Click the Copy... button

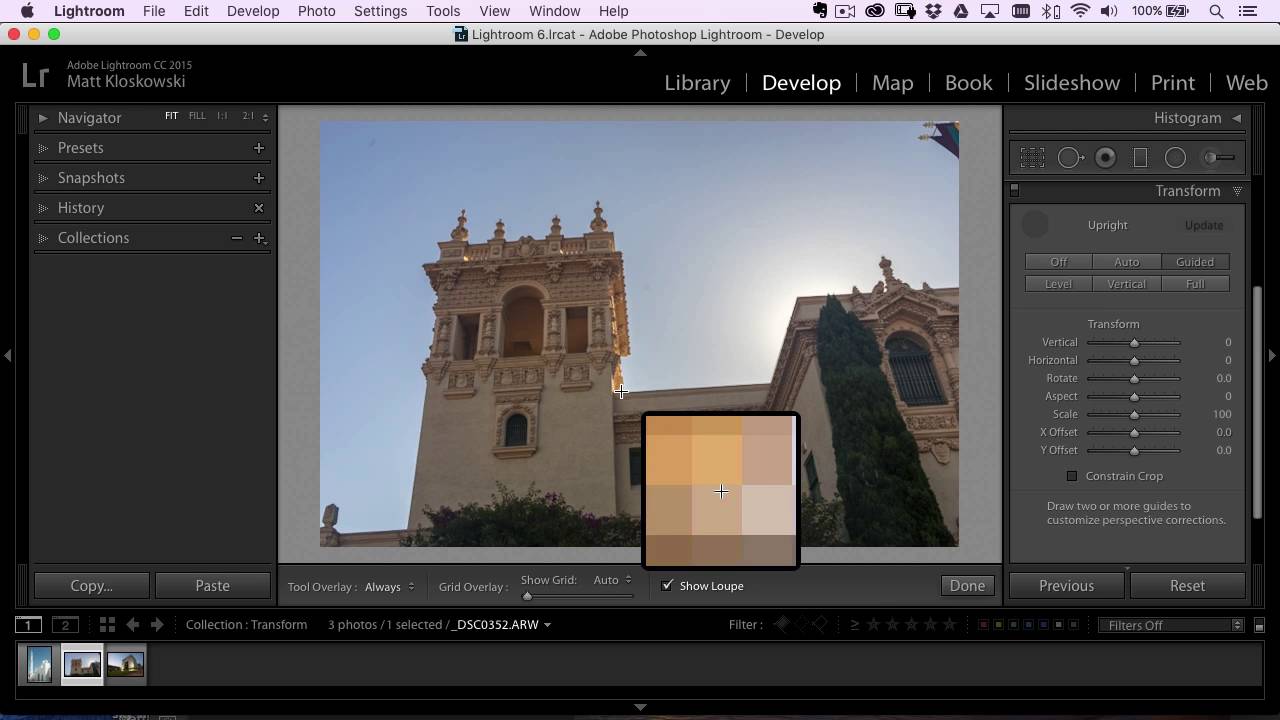point(92,586)
